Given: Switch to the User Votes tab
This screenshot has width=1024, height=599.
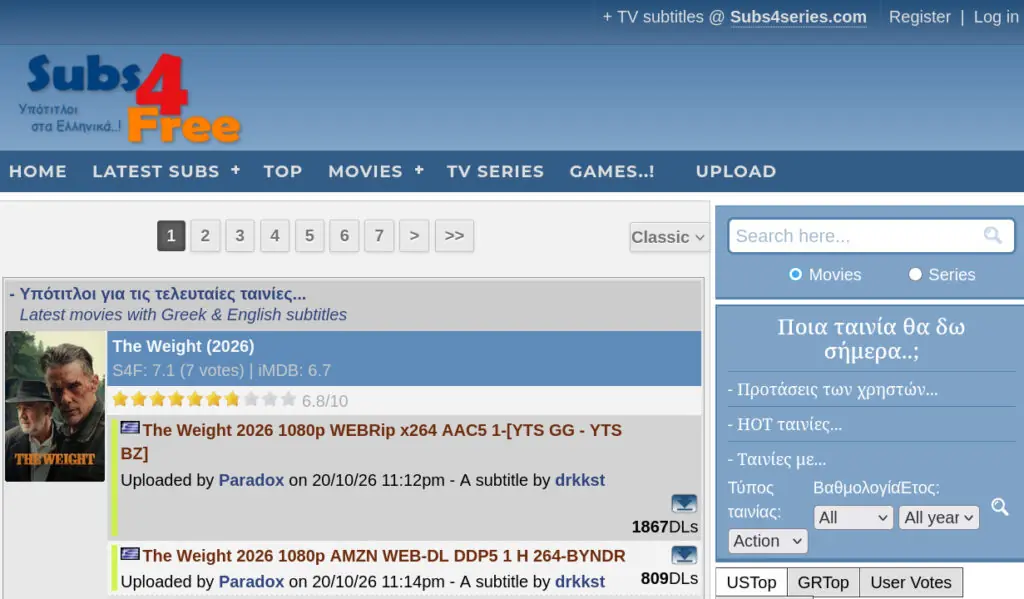Looking at the screenshot, I should pyautogui.click(x=910, y=582).
